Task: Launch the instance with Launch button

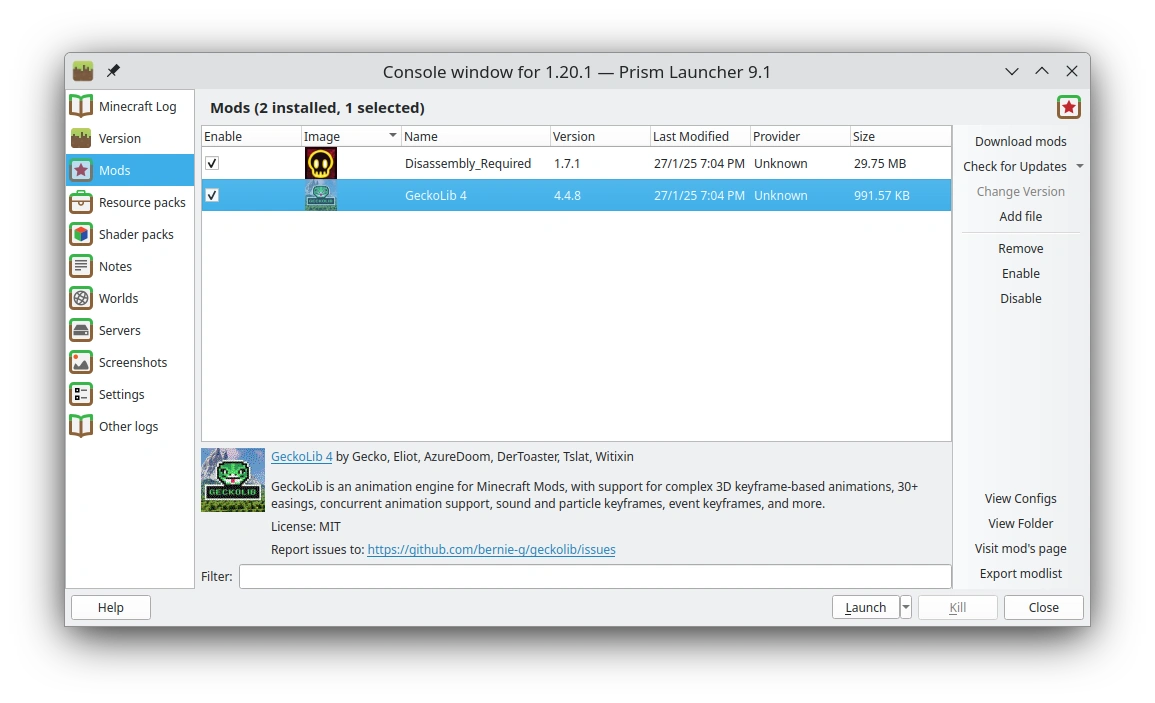Action: [866, 607]
